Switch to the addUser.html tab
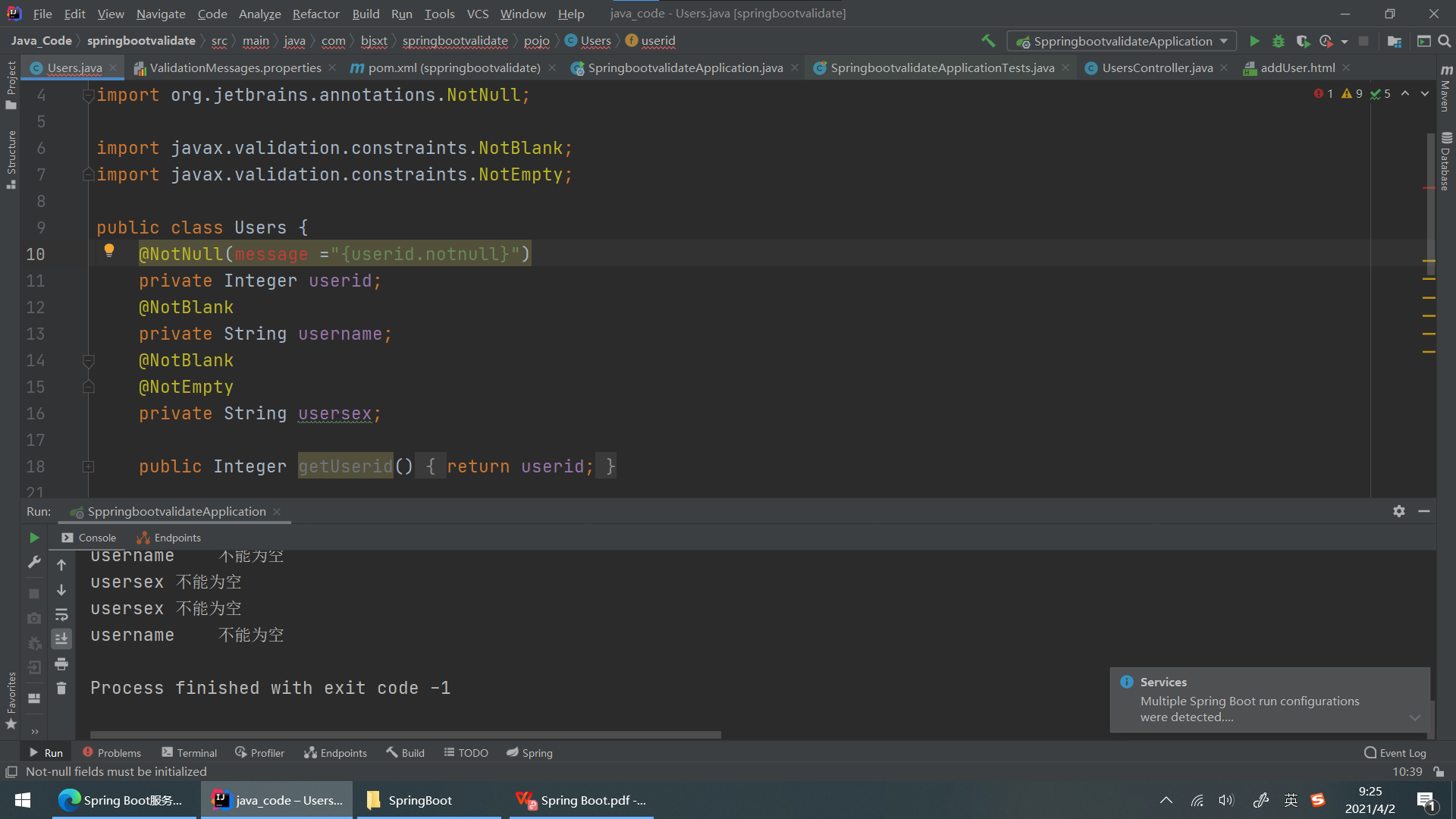This screenshot has height=819, width=1456. click(x=1298, y=68)
